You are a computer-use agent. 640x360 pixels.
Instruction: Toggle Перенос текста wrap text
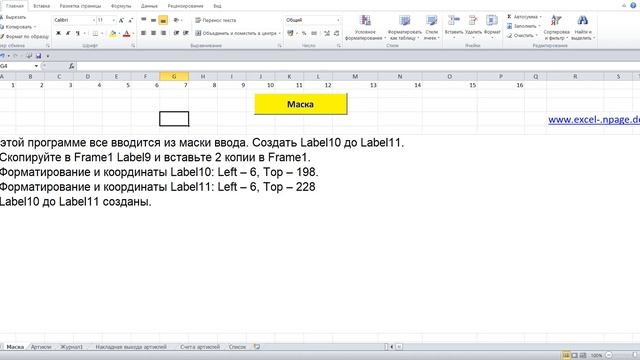216,20
